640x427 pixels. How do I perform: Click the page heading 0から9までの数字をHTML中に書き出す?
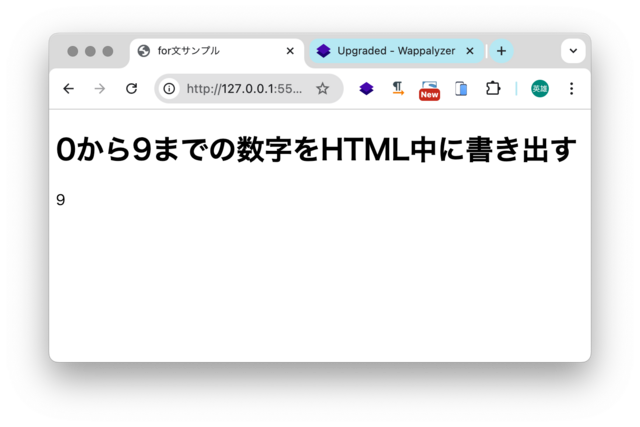316,149
